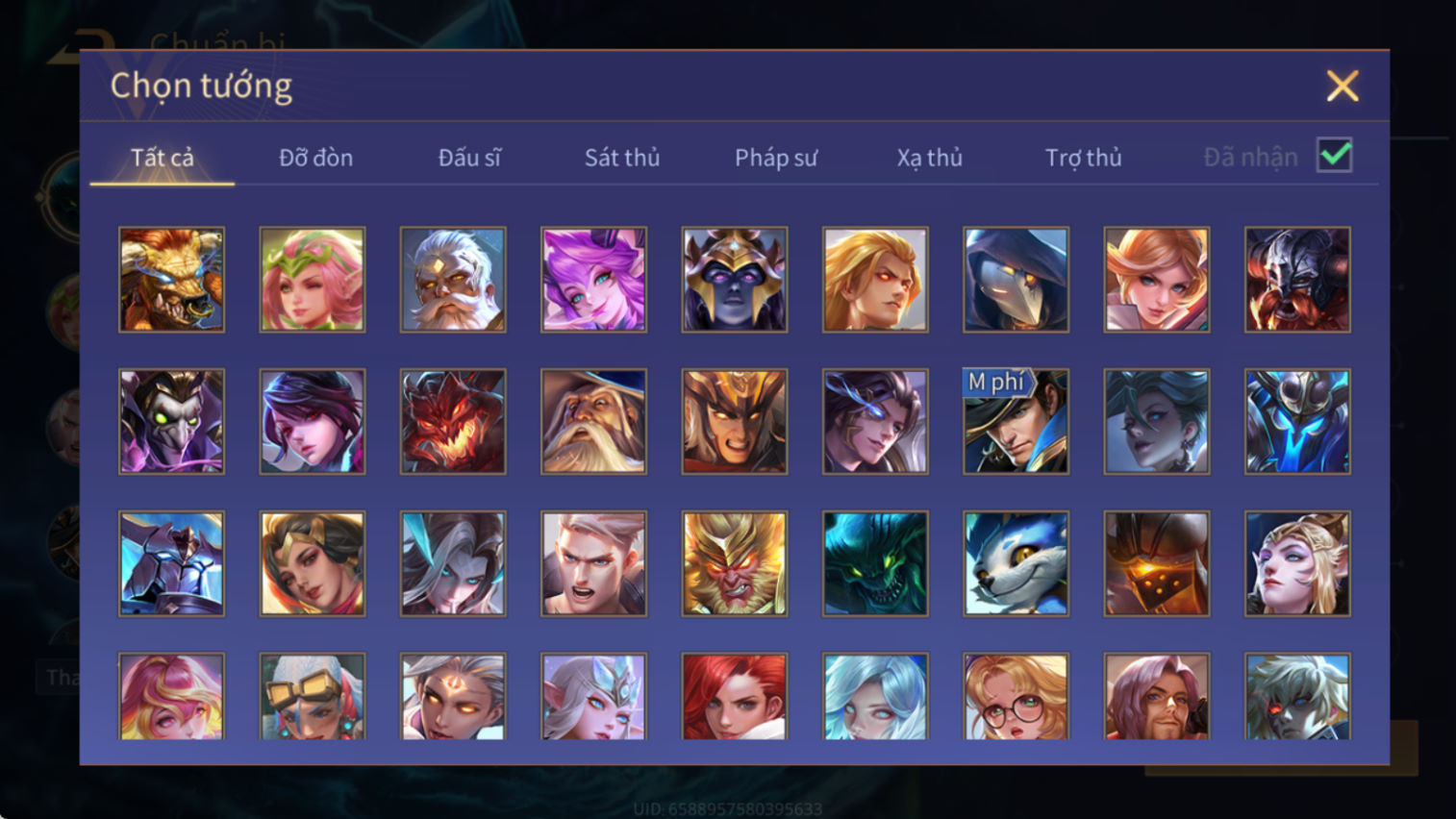Screen dimensions: 1456x819
Task: Switch to the 'Pháp sư' tab
Action: (x=776, y=158)
